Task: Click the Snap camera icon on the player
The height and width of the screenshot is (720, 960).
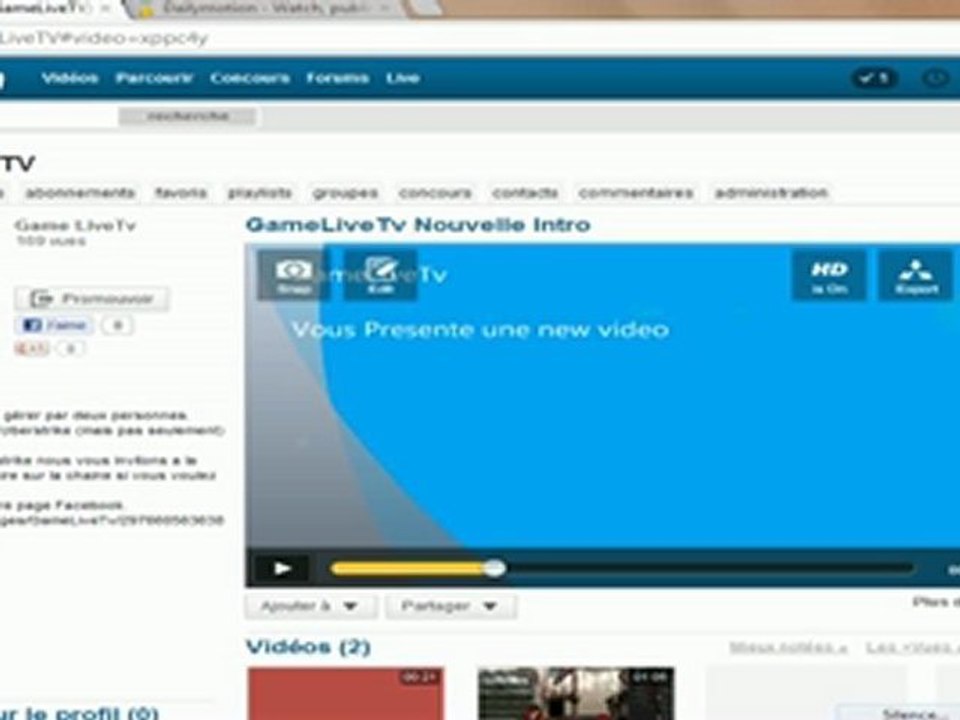Action: [293, 275]
